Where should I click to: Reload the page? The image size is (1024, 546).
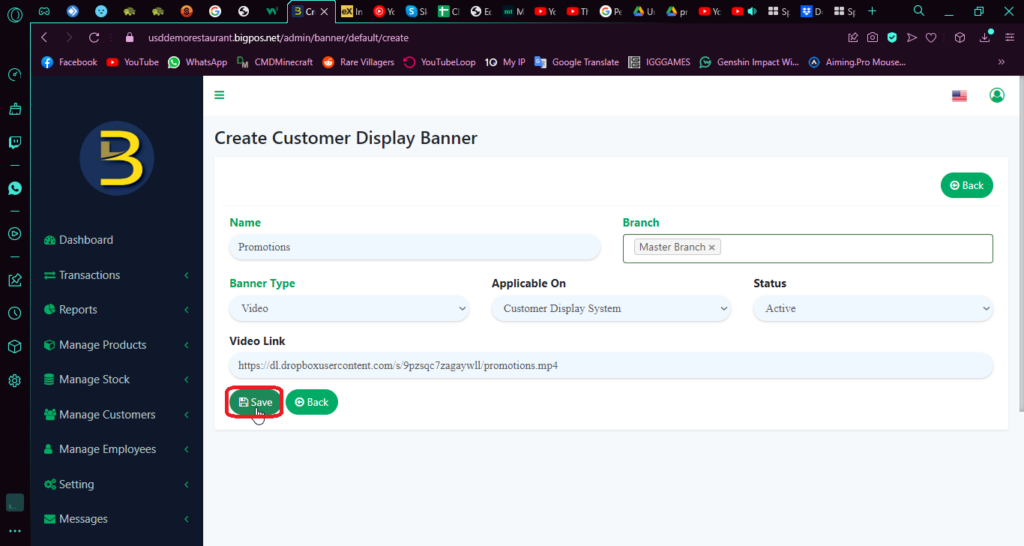[x=94, y=38]
